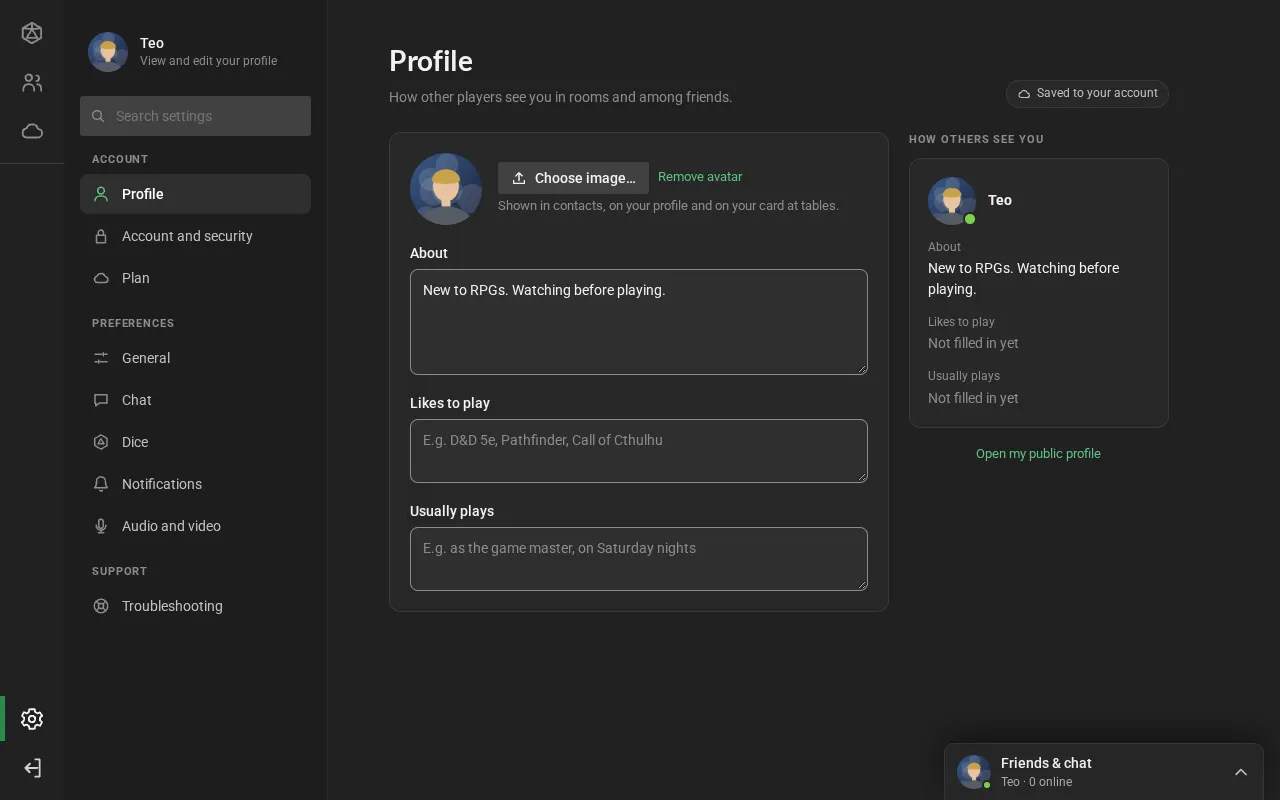Click the "Not filled in yet" text under Likes to play
This screenshot has height=800, width=1280.
[x=973, y=343]
